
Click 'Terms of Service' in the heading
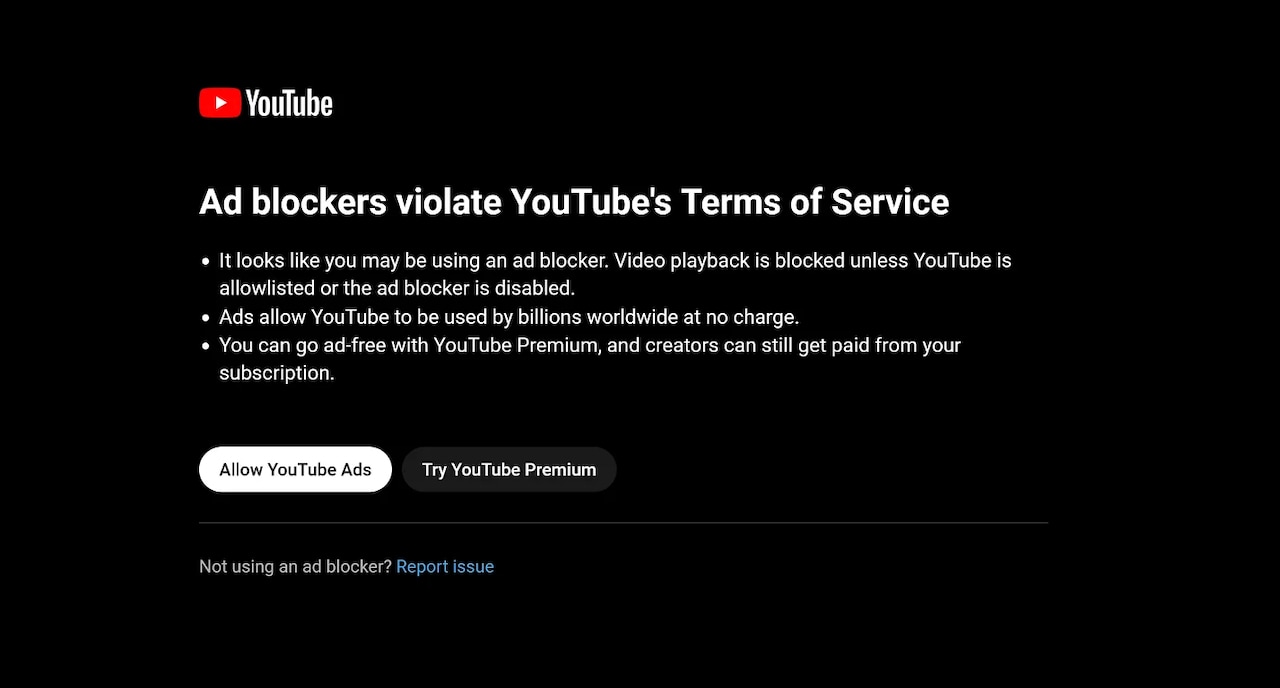tap(815, 202)
